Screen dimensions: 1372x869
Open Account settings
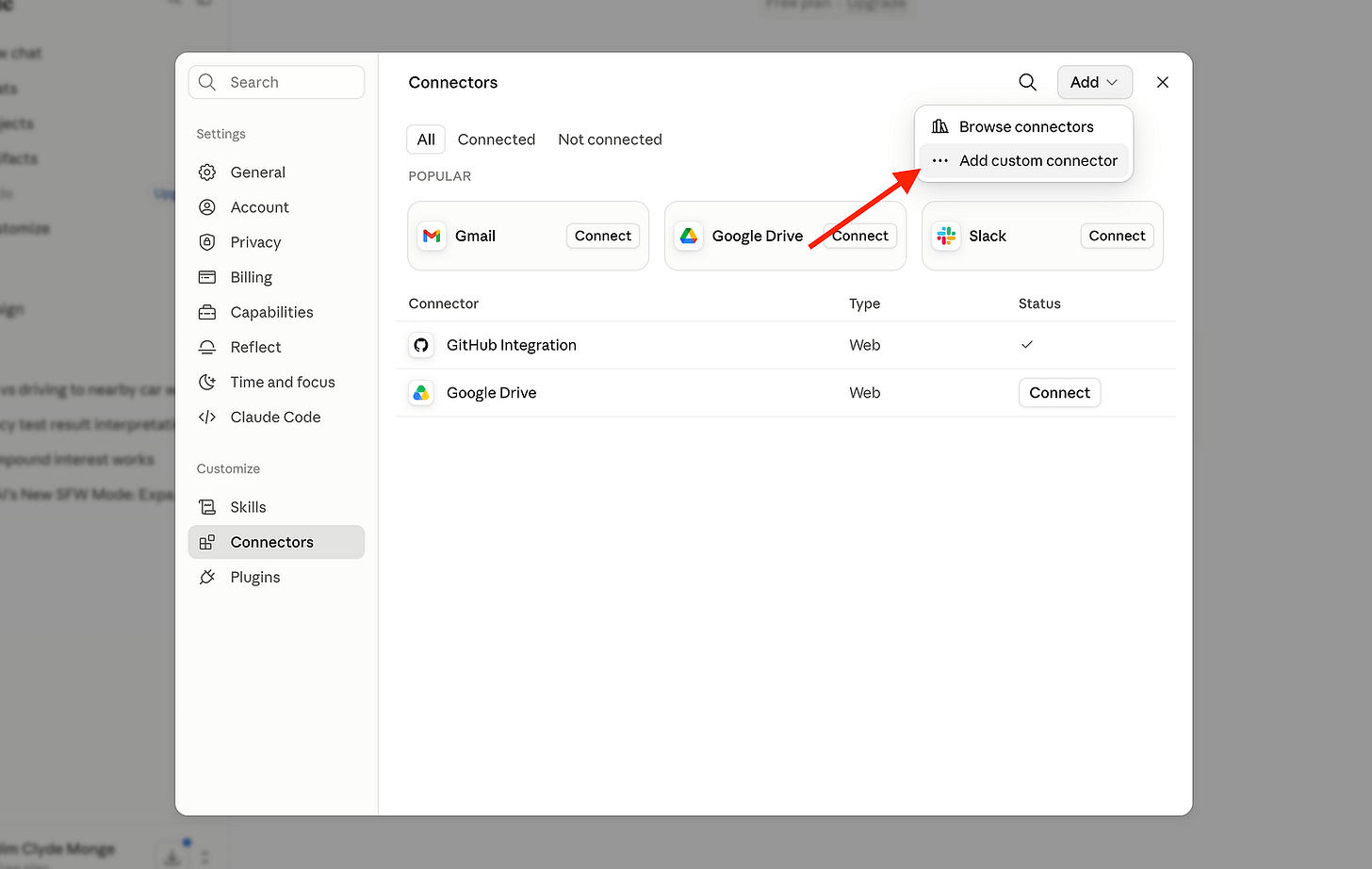276,207
